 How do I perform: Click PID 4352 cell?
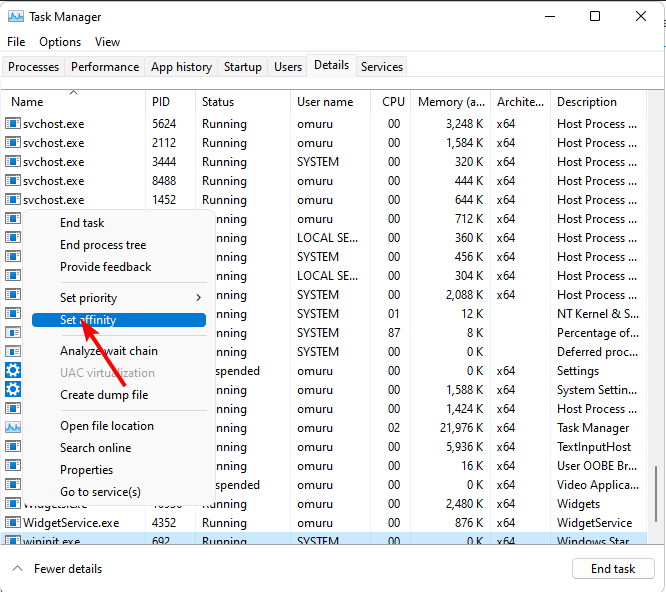tap(164, 523)
